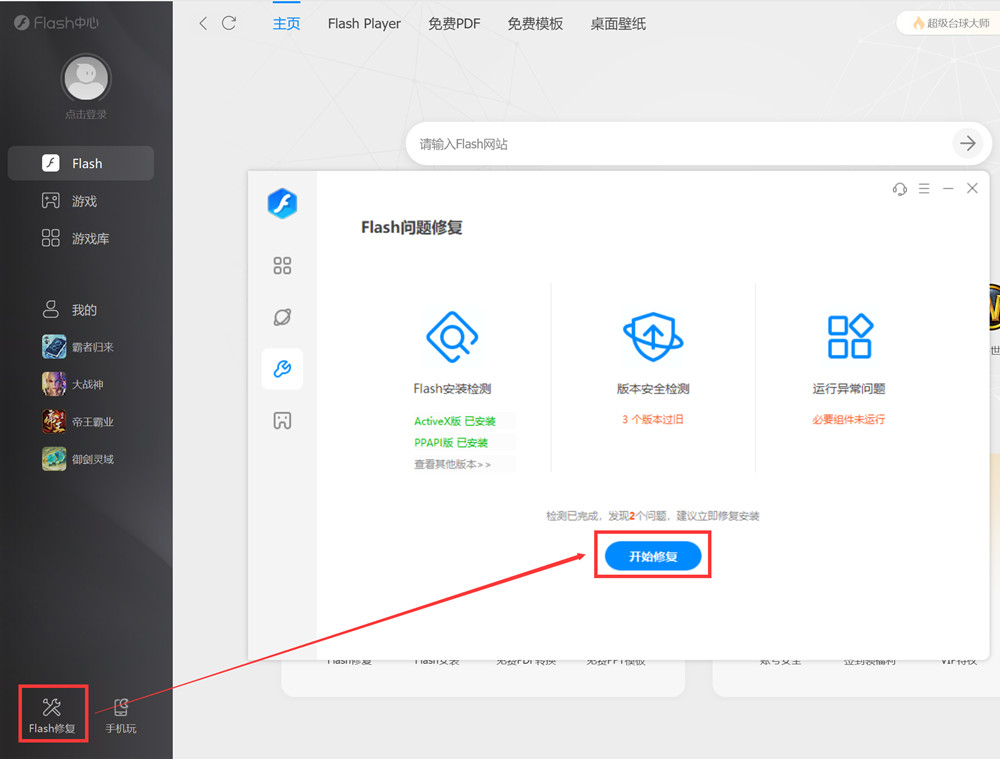Open the dialog hamburger menu icon
This screenshot has width=1000, height=759.
[924, 189]
